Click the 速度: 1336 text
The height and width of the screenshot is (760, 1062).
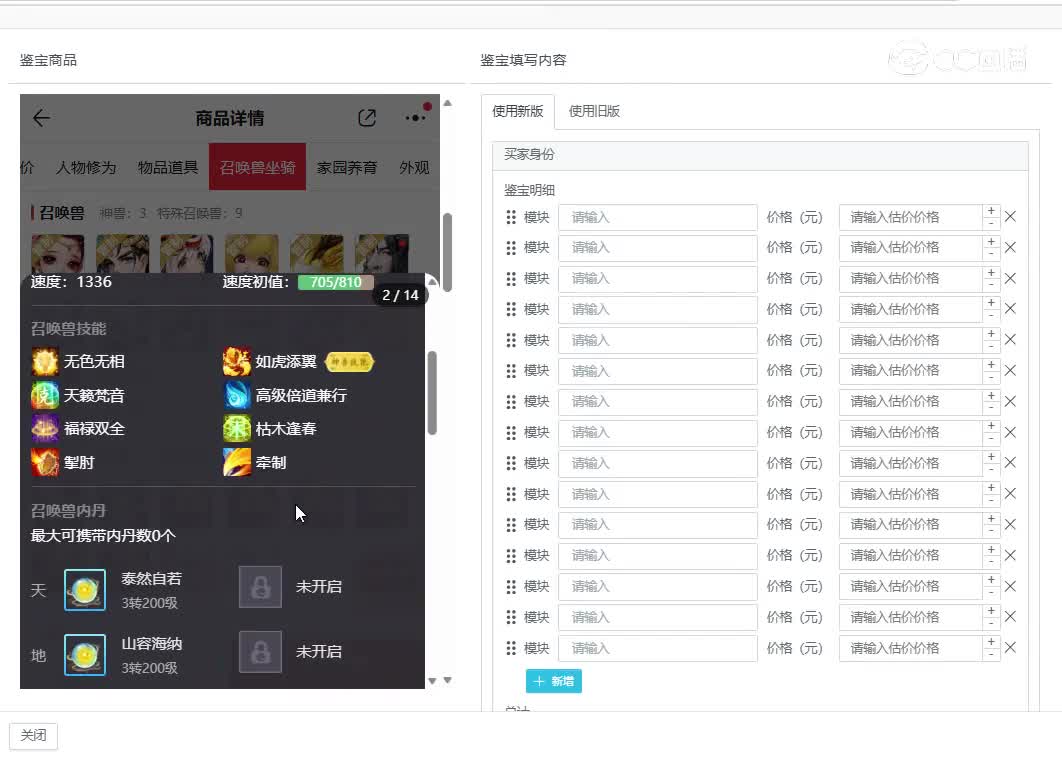click(x=71, y=282)
